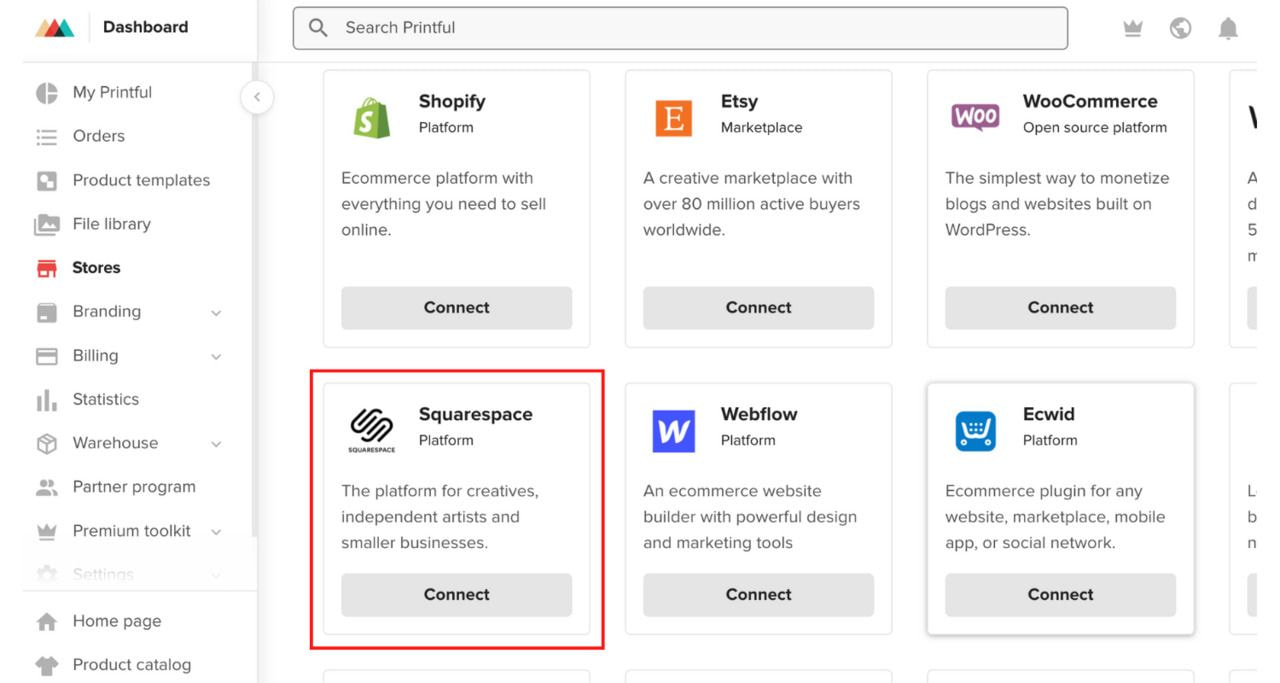This screenshot has height=683, width=1280.
Task: Open My Printful pie chart icon
Action: point(47,93)
